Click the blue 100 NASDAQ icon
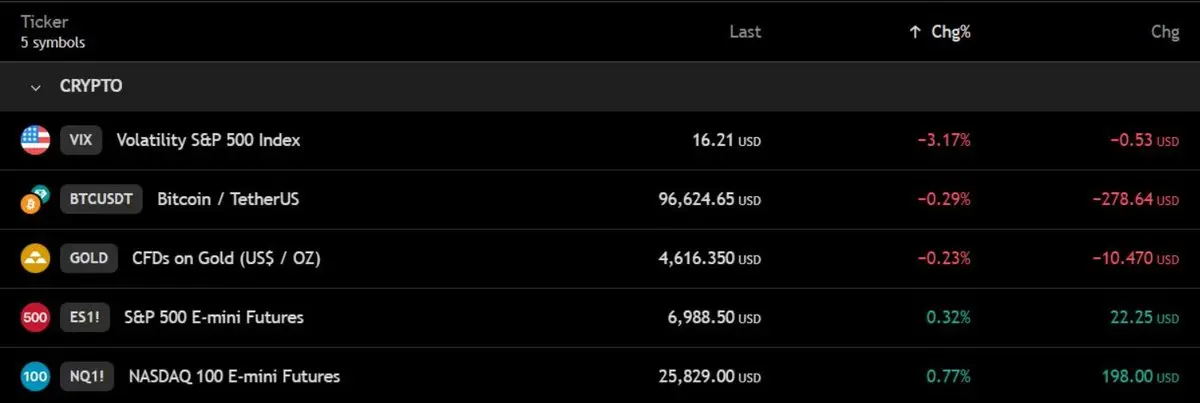The width and height of the screenshot is (1200, 403). [35, 376]
